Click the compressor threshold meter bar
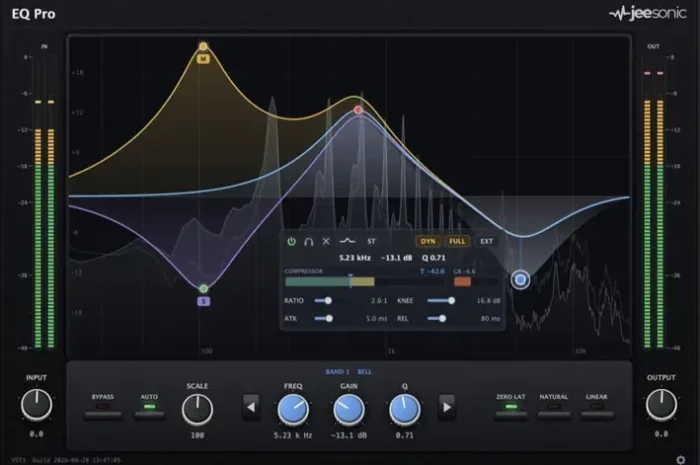The height and width of the screenshot is (465, 700). pyautogui.click(x=363, y=282)
